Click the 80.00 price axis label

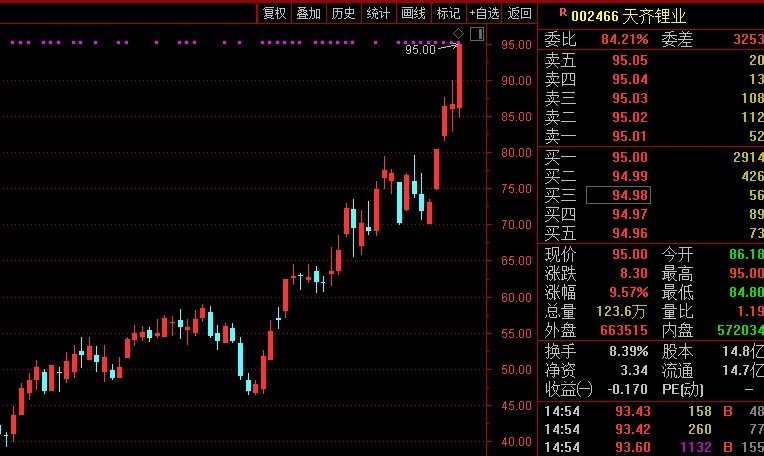coord(516,153)
